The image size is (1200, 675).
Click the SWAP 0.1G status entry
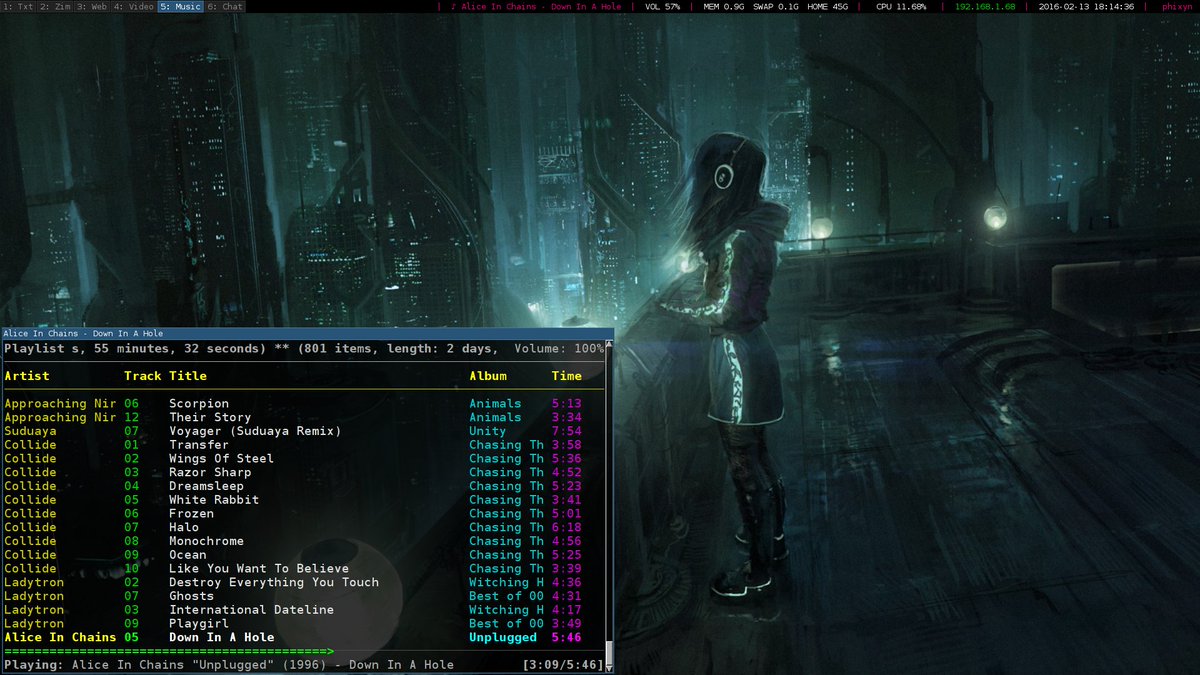coord(776,6)
